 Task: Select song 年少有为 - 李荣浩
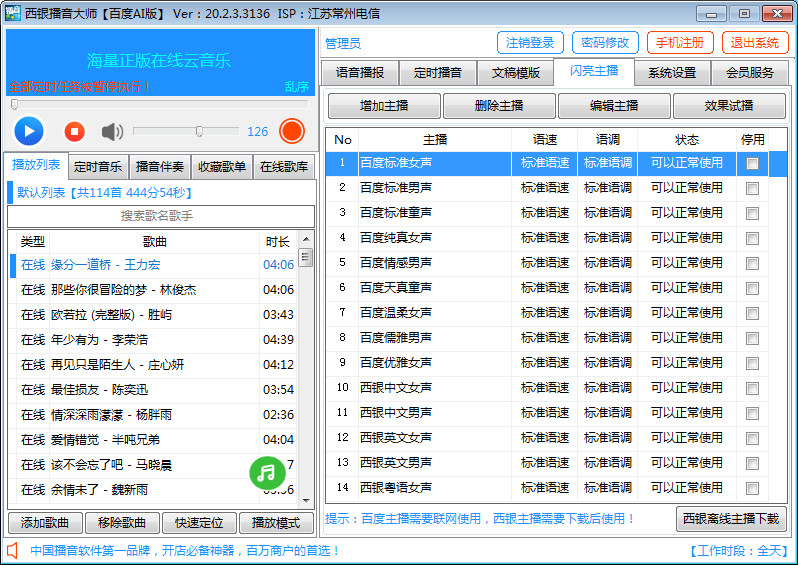click(x=152, y=340)
